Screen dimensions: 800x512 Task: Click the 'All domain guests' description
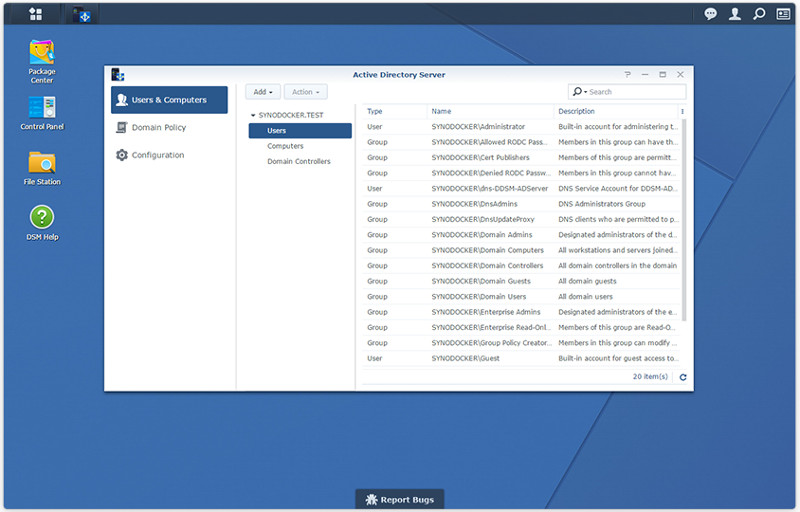[x=587, y=281]
